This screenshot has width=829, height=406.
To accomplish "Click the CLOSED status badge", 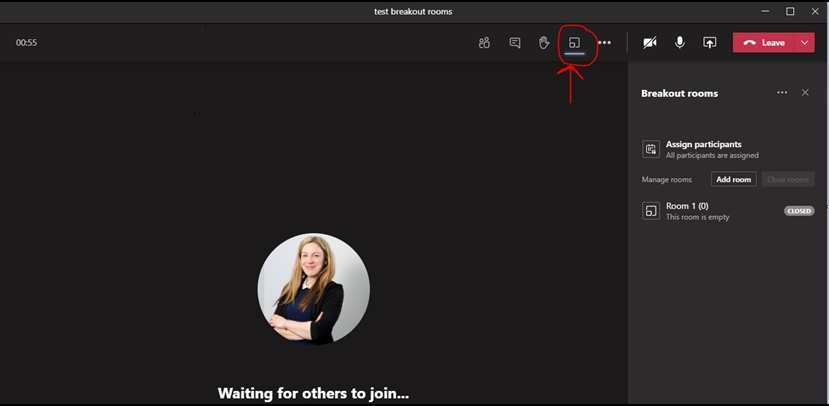I will pos(799,211).
